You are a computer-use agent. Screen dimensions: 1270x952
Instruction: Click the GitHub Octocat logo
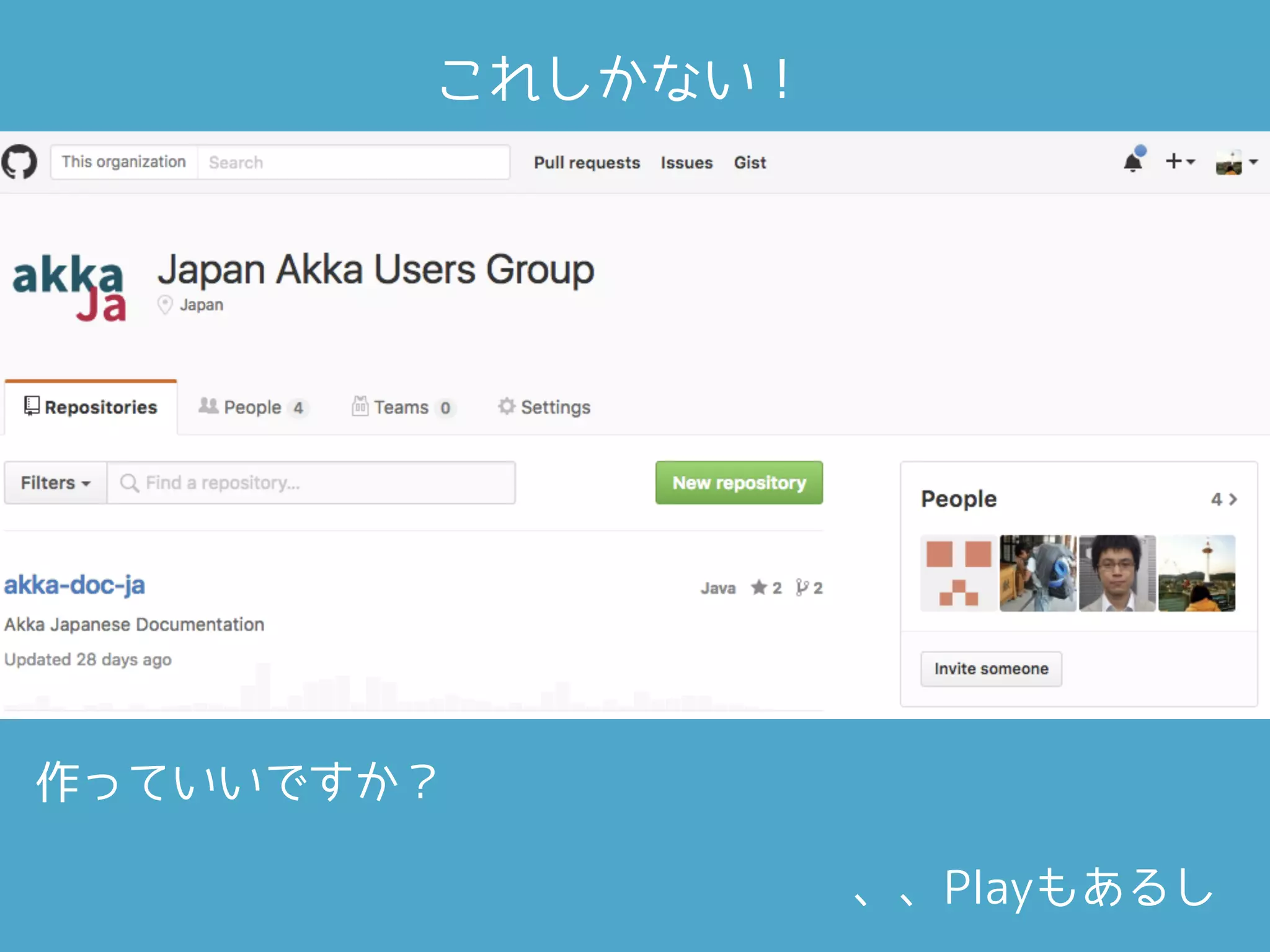(x=19, y=162)
